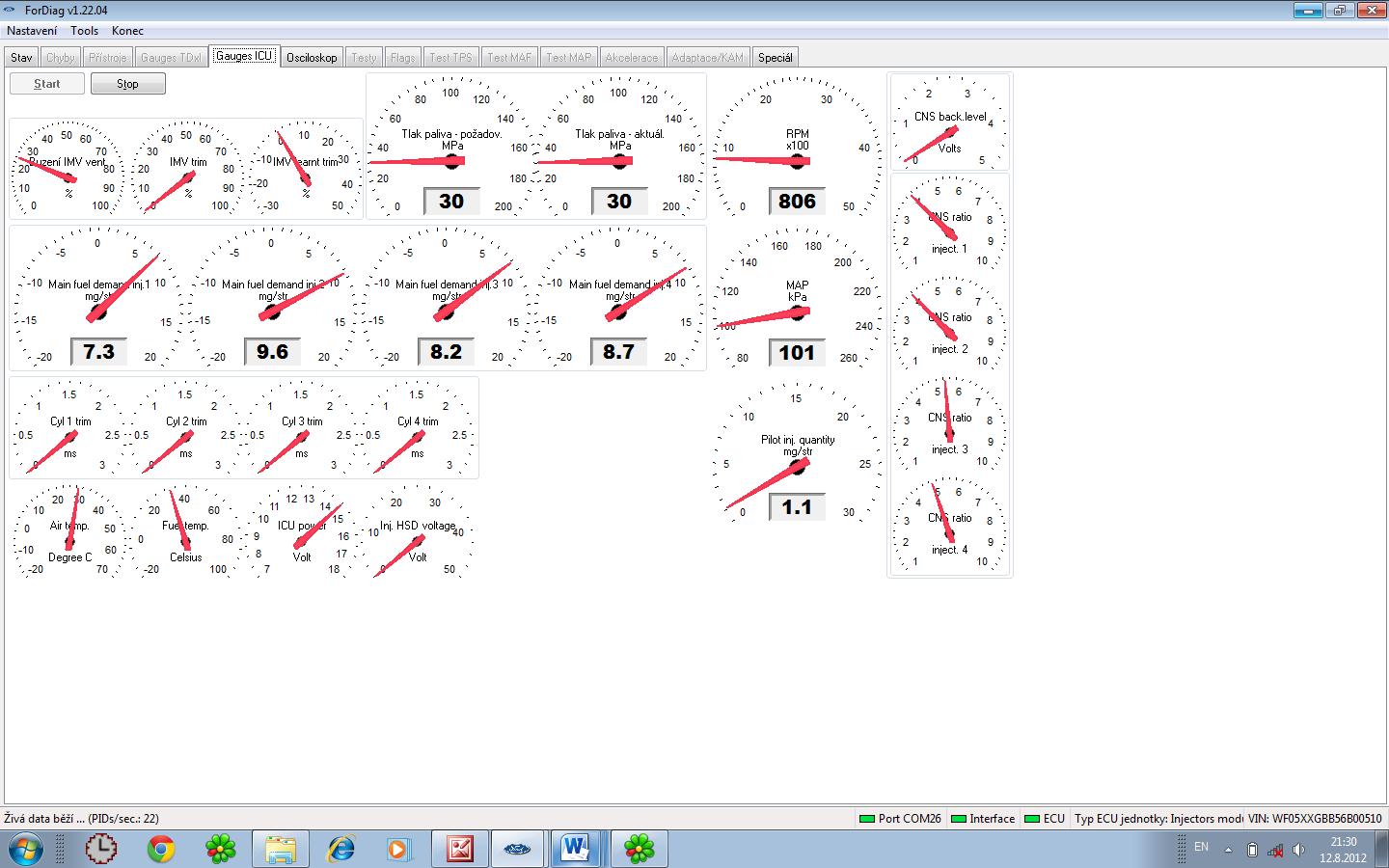Click the Windows Start orb
Screen dimensions: 1389x868
tap(26, 849)
